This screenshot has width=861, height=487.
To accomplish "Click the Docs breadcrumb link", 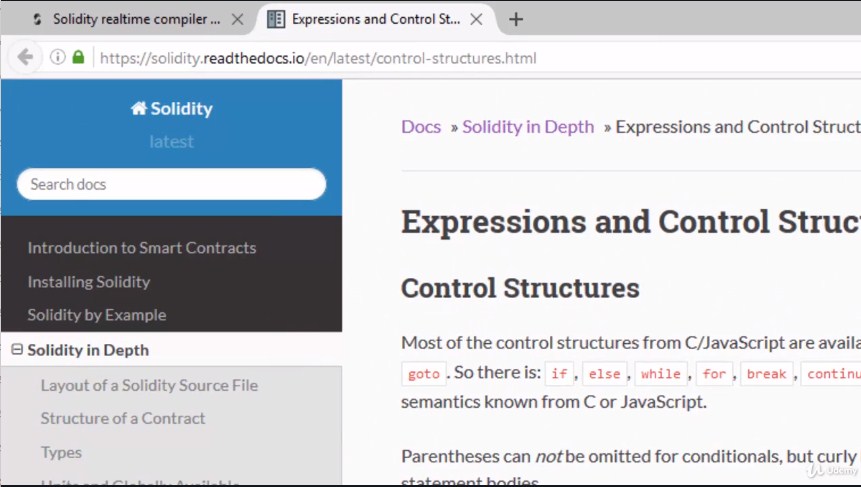I will coord(421,127).
